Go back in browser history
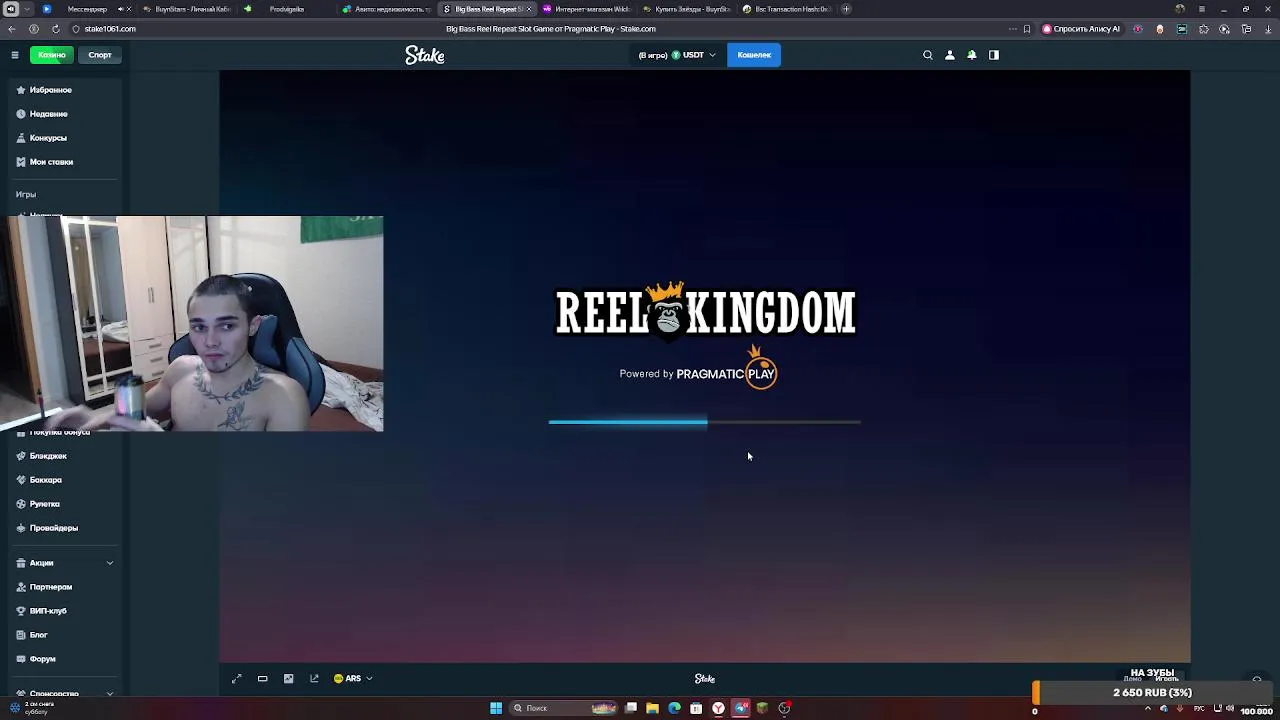Viewport: 1280px width, 720px height. click(x=11, y=29)
